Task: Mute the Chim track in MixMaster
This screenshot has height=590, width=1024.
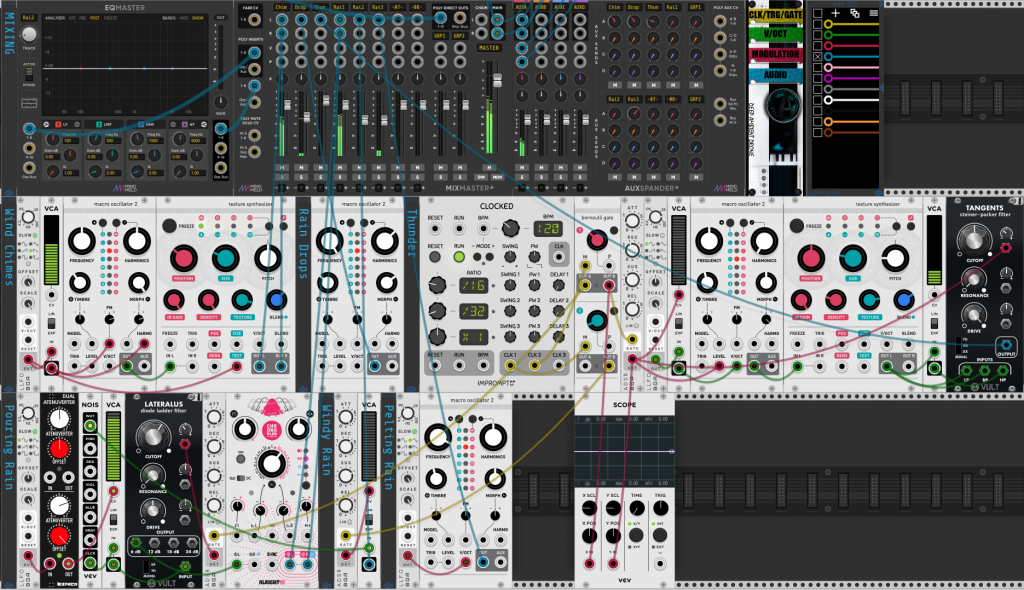Action: [282, 168]
